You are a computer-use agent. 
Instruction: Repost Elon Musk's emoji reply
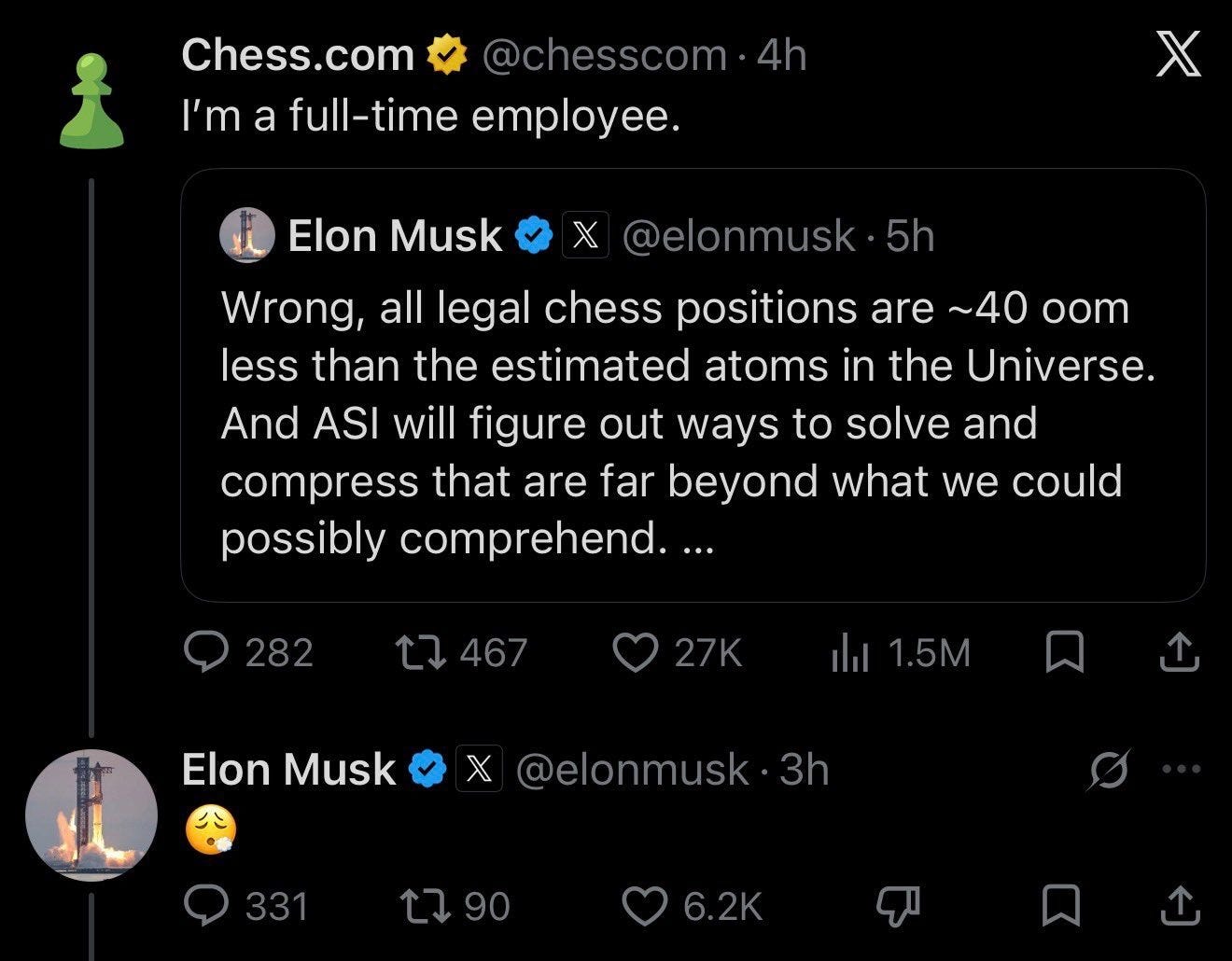click(x=455, y=905)
